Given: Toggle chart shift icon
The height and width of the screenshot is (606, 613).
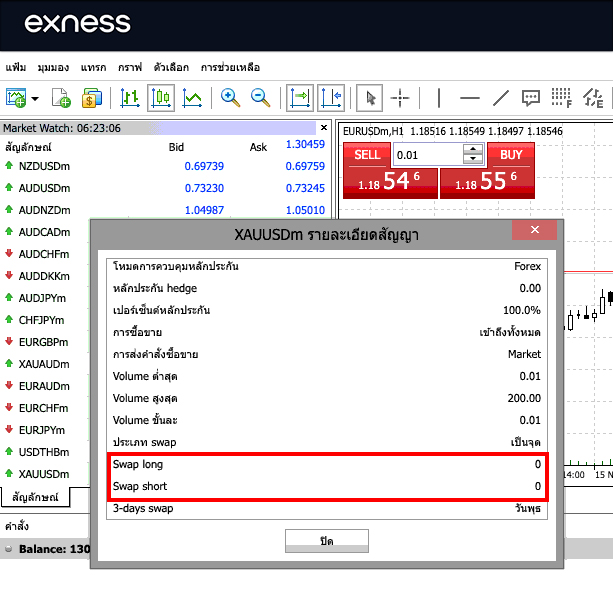Looking at the screenshot, I should [x=331, y=98].
